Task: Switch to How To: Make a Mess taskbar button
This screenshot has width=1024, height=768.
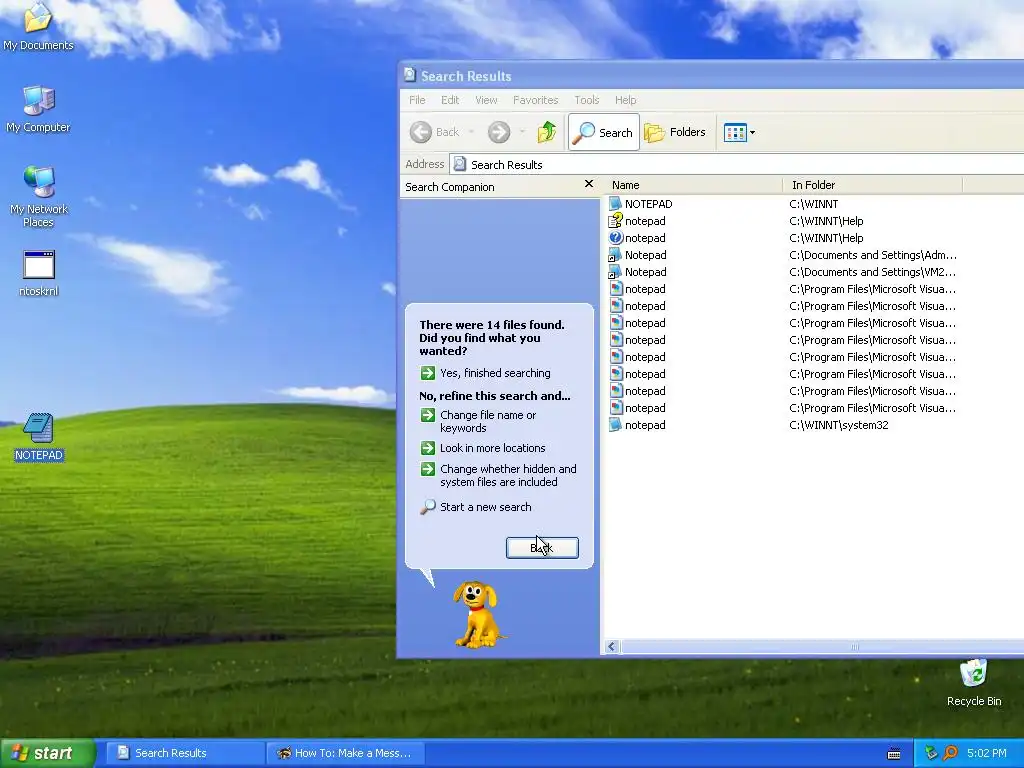Action: pyautogui.click(x=346, y=753)
